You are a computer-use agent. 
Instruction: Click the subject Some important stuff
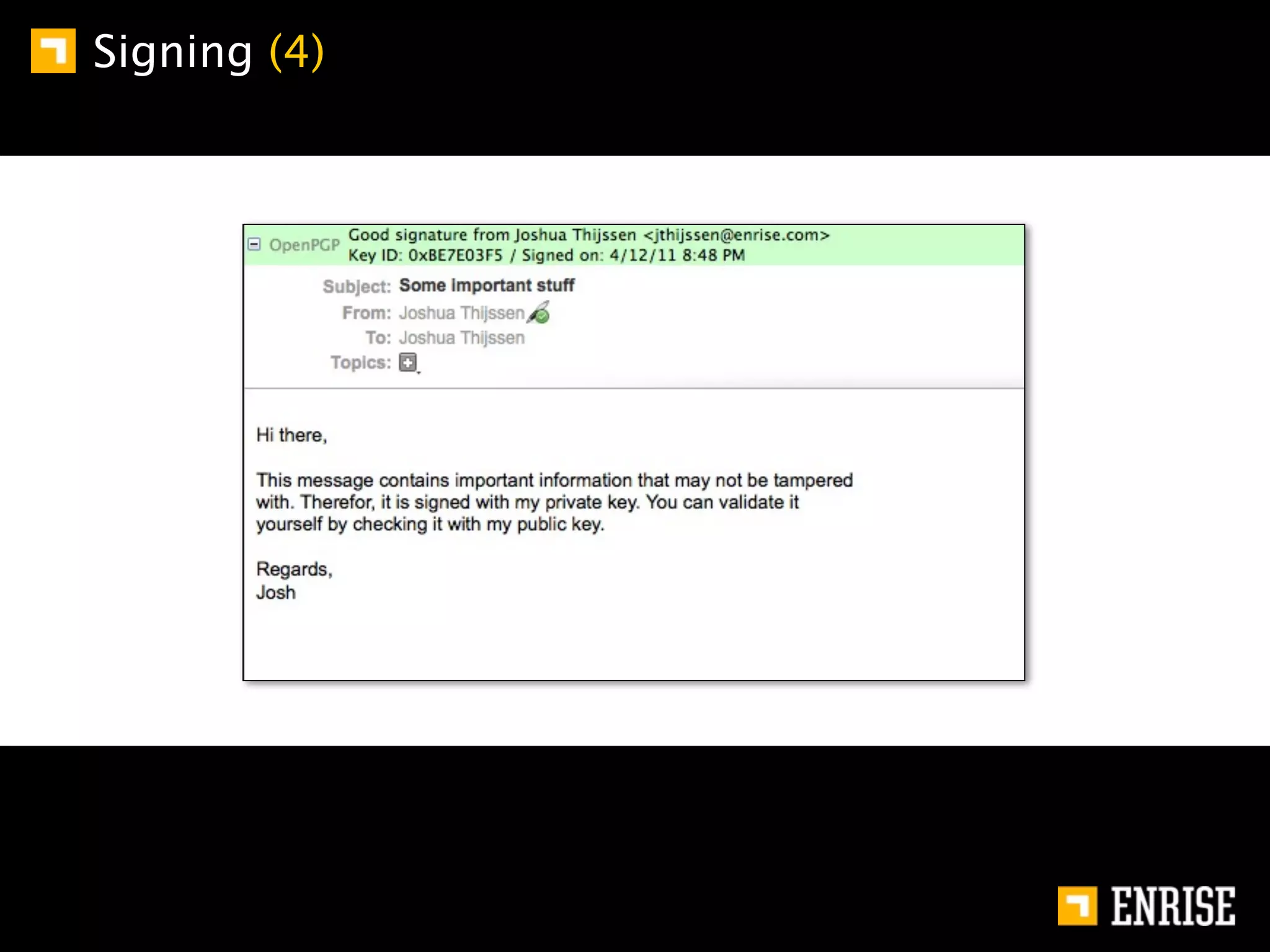[x=486, y=285]
